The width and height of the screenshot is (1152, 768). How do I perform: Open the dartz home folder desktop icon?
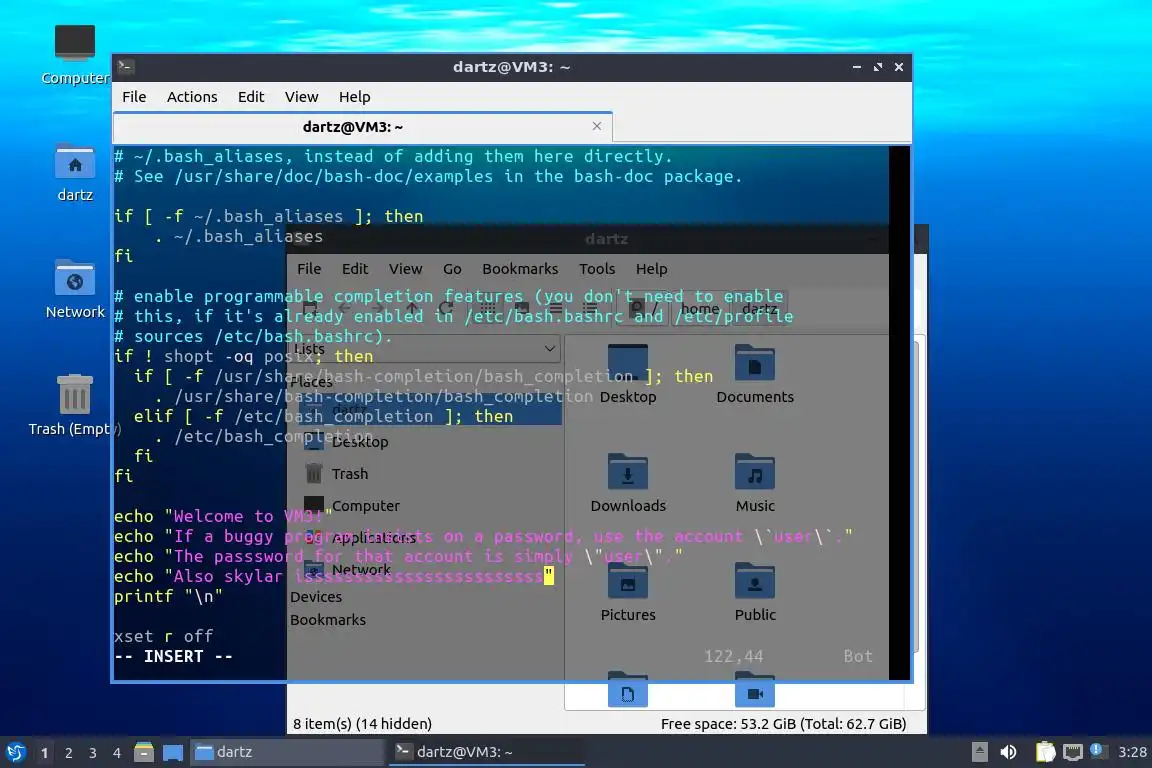[x=74, y=173]
